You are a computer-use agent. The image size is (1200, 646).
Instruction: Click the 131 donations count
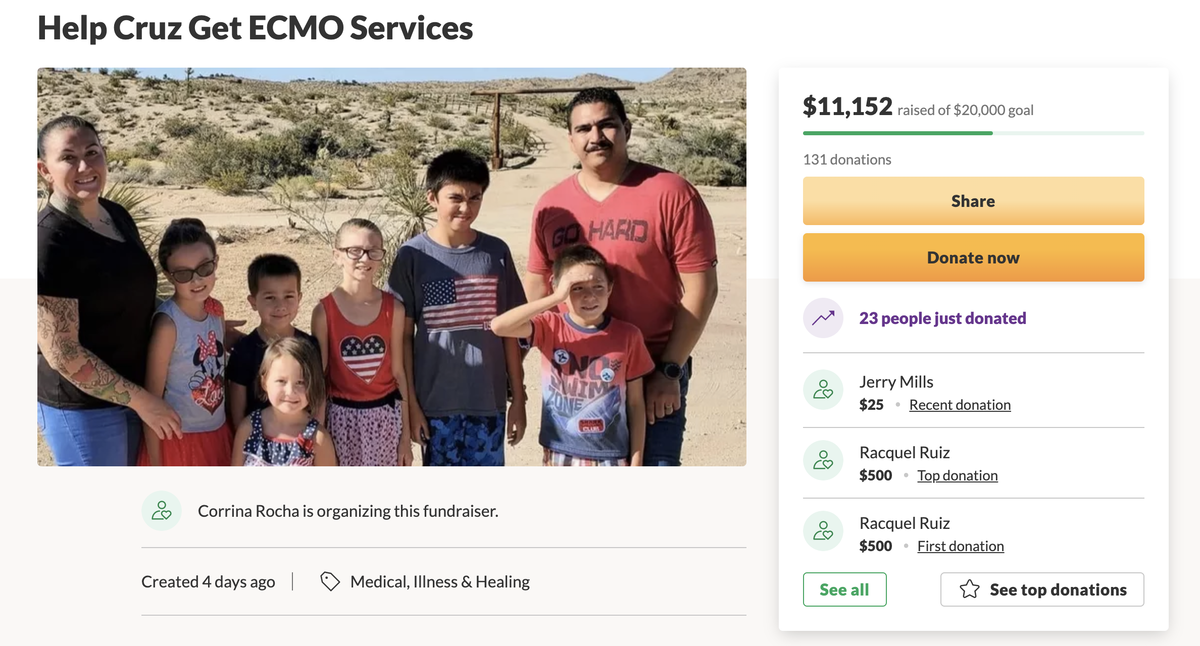(x=847, y=159)
